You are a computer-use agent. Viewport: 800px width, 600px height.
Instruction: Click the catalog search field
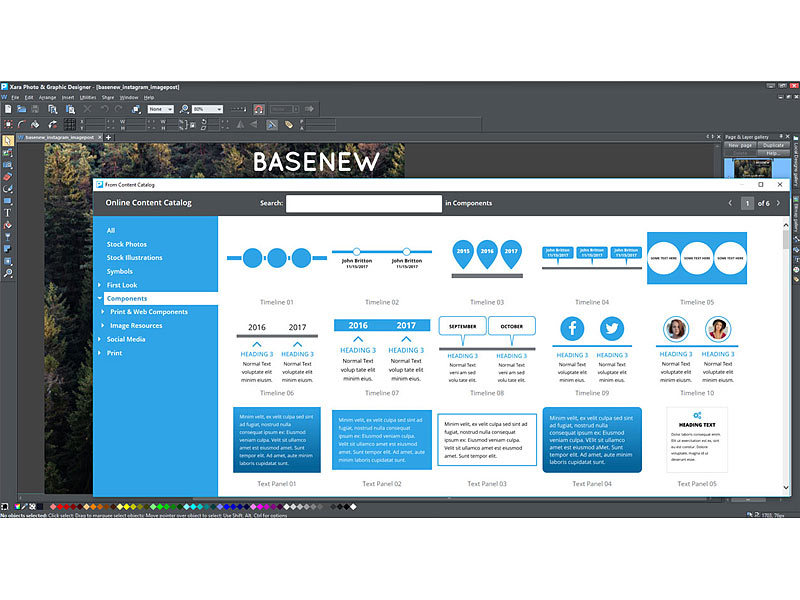[364, 203]
